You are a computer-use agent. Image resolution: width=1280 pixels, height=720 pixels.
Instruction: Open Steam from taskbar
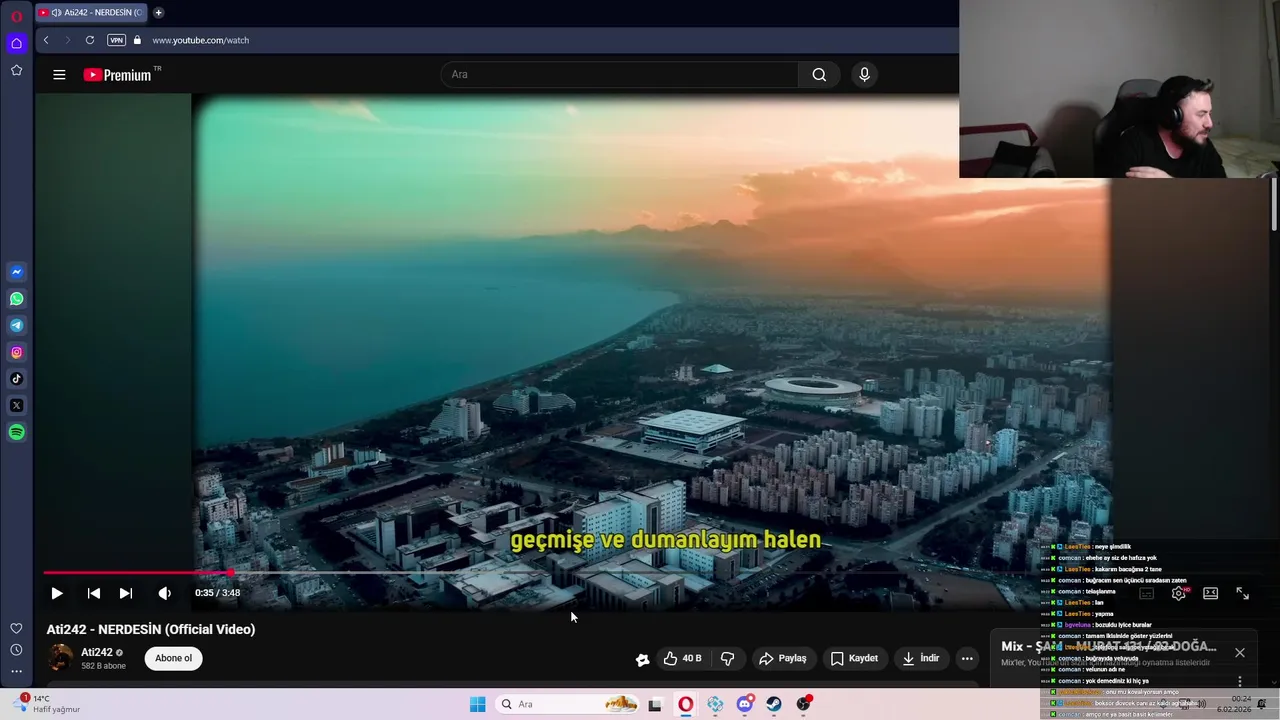tap(774, 704)
